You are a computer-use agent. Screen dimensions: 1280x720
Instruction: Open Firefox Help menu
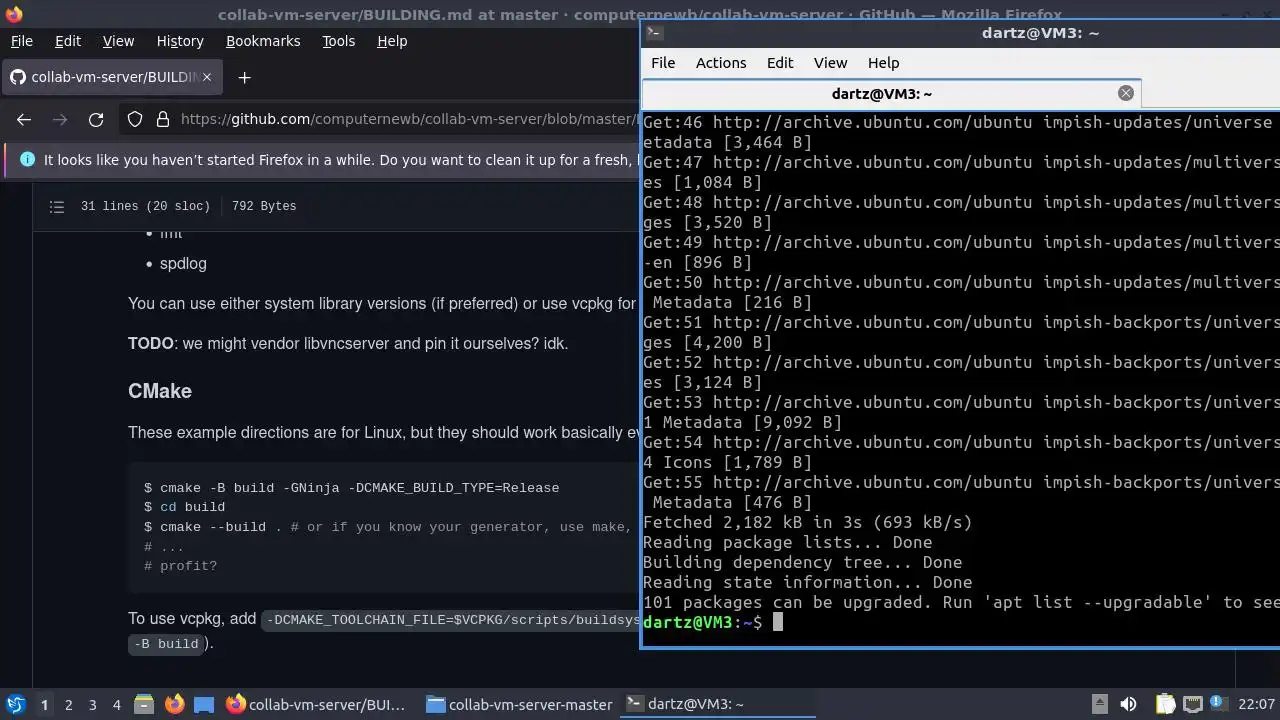392,41
